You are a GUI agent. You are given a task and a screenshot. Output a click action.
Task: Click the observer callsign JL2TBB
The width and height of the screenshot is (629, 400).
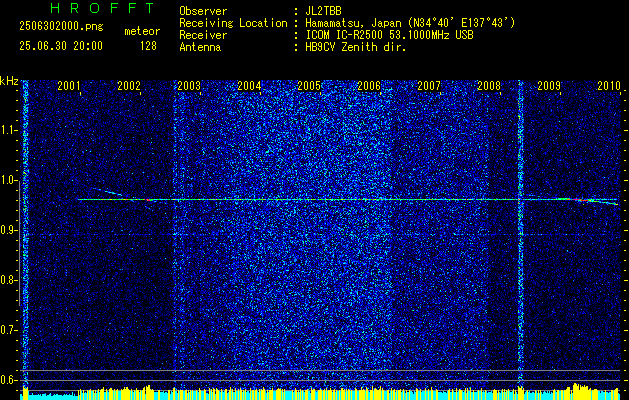[x=323, y=11]
